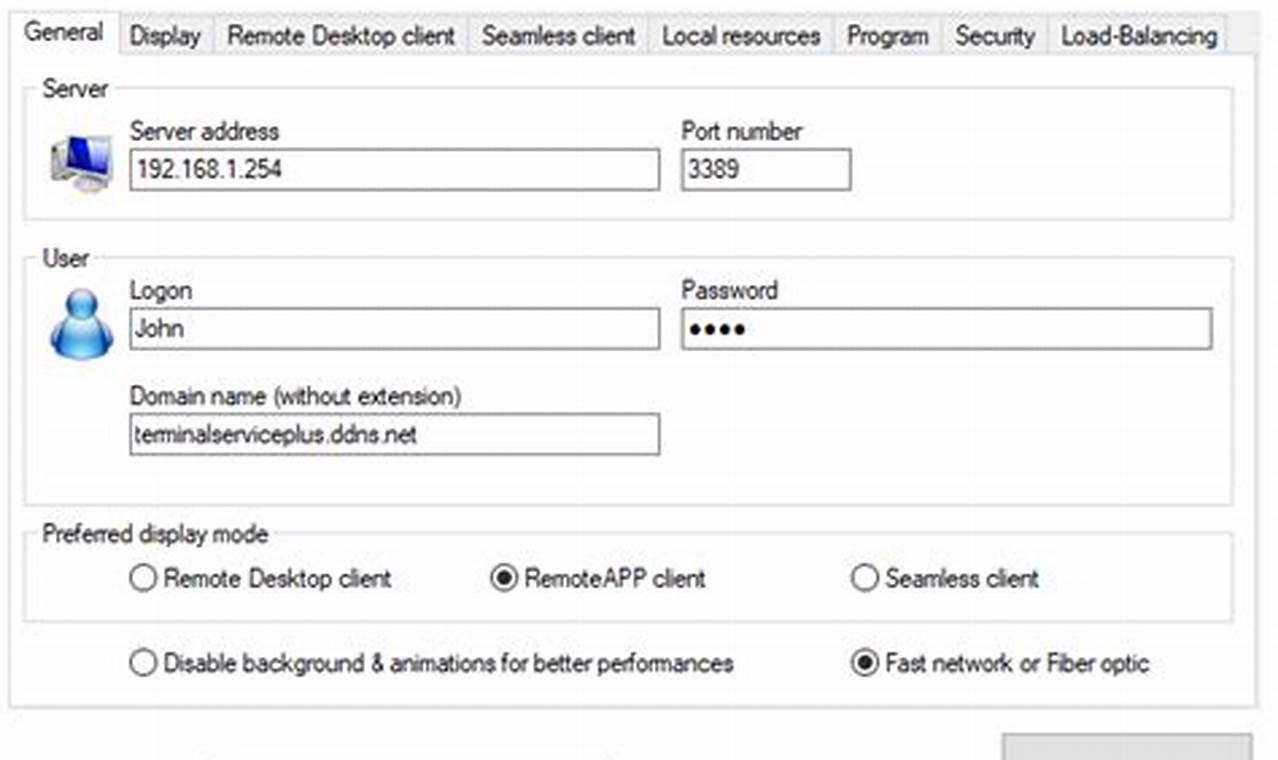Enable disabling background & animations for performance
Screen dimensions: 1278x760
(x=141, y=663)
